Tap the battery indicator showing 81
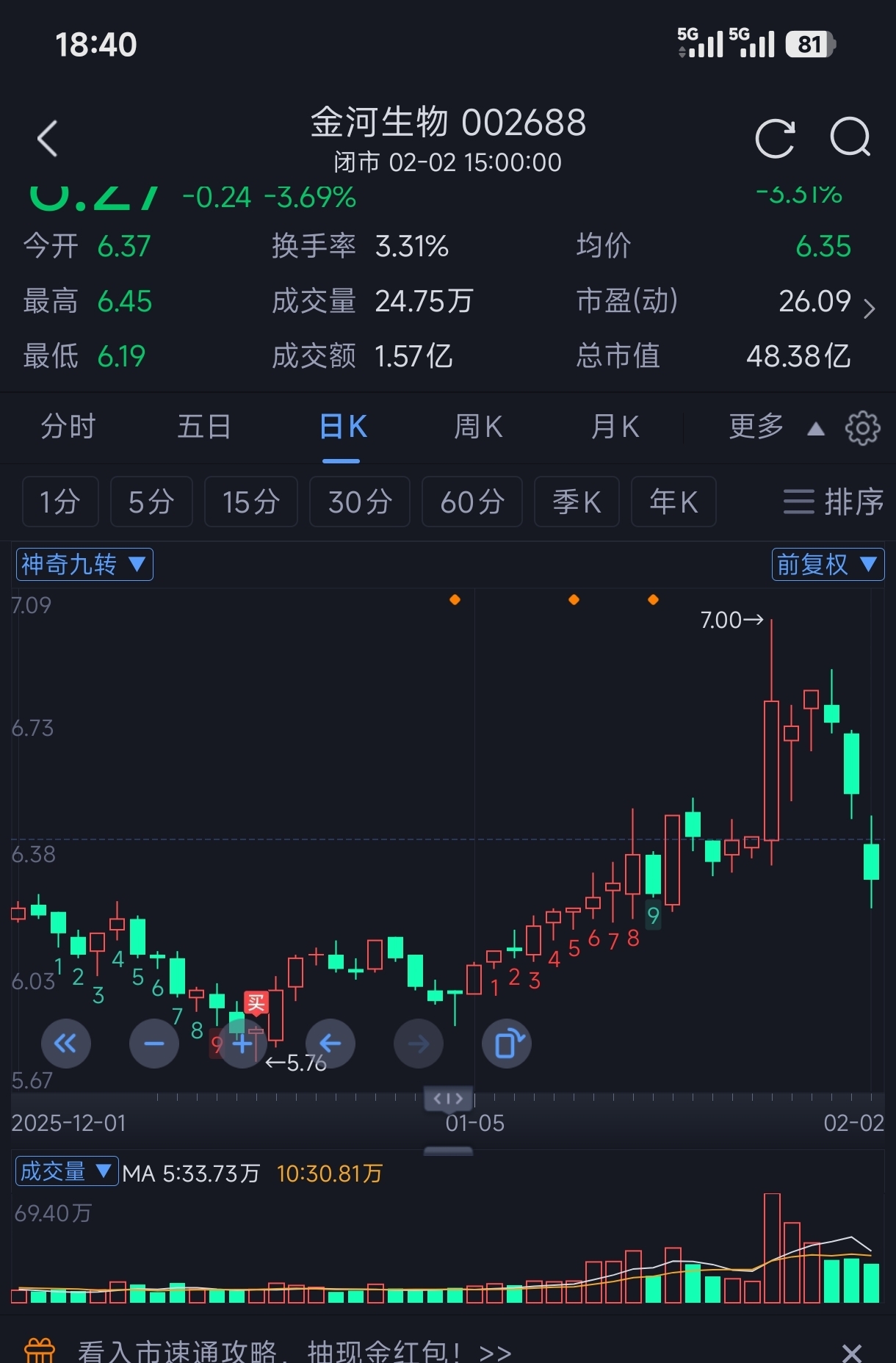896x1363 pixels. tap(811, 44)
